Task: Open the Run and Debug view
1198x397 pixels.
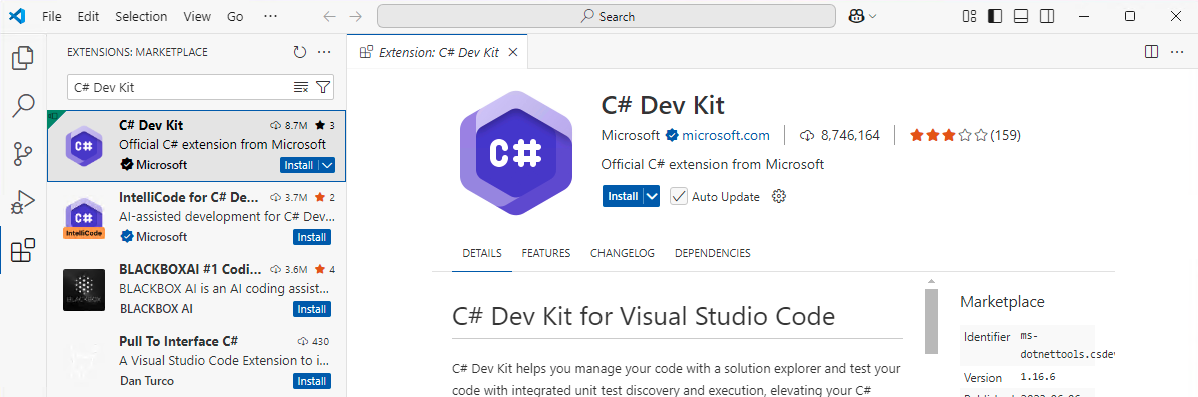Action: 24,202
